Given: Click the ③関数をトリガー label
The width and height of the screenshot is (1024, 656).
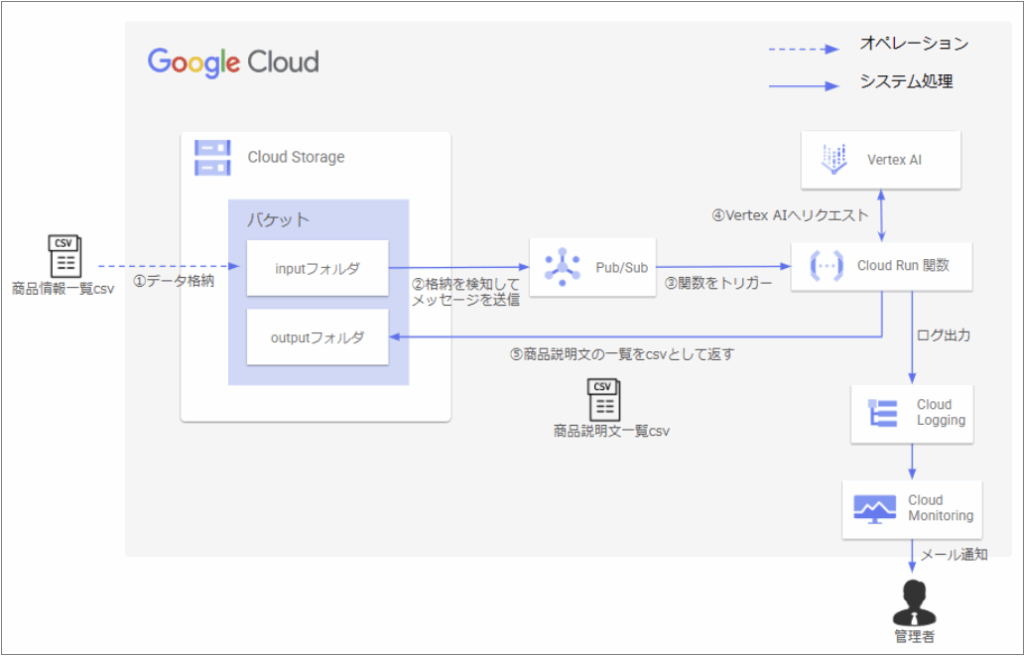Looking at the screenshot, I should click(718, 284).
